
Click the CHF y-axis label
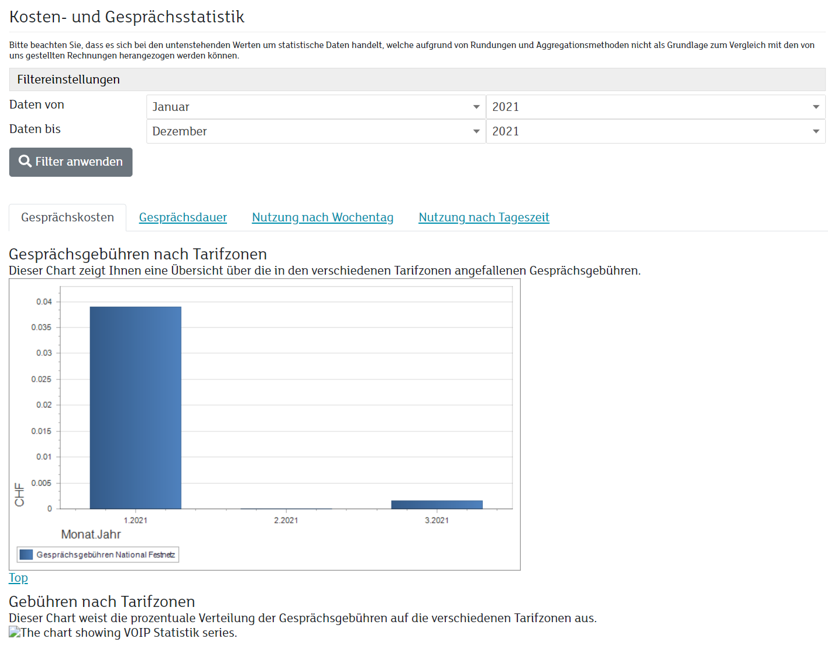(20, 494)
